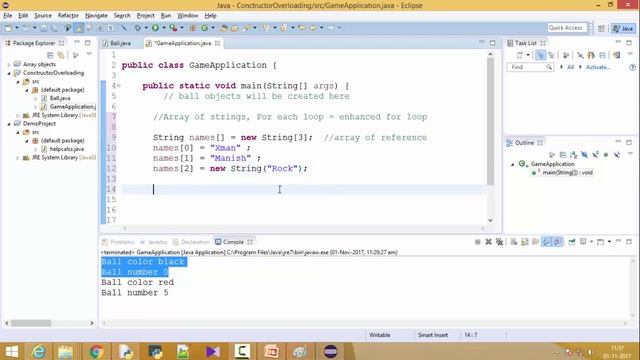Screen dimensions: 640x360
Task: Click the Java perspective button
Action: click(x=623, y=28)
